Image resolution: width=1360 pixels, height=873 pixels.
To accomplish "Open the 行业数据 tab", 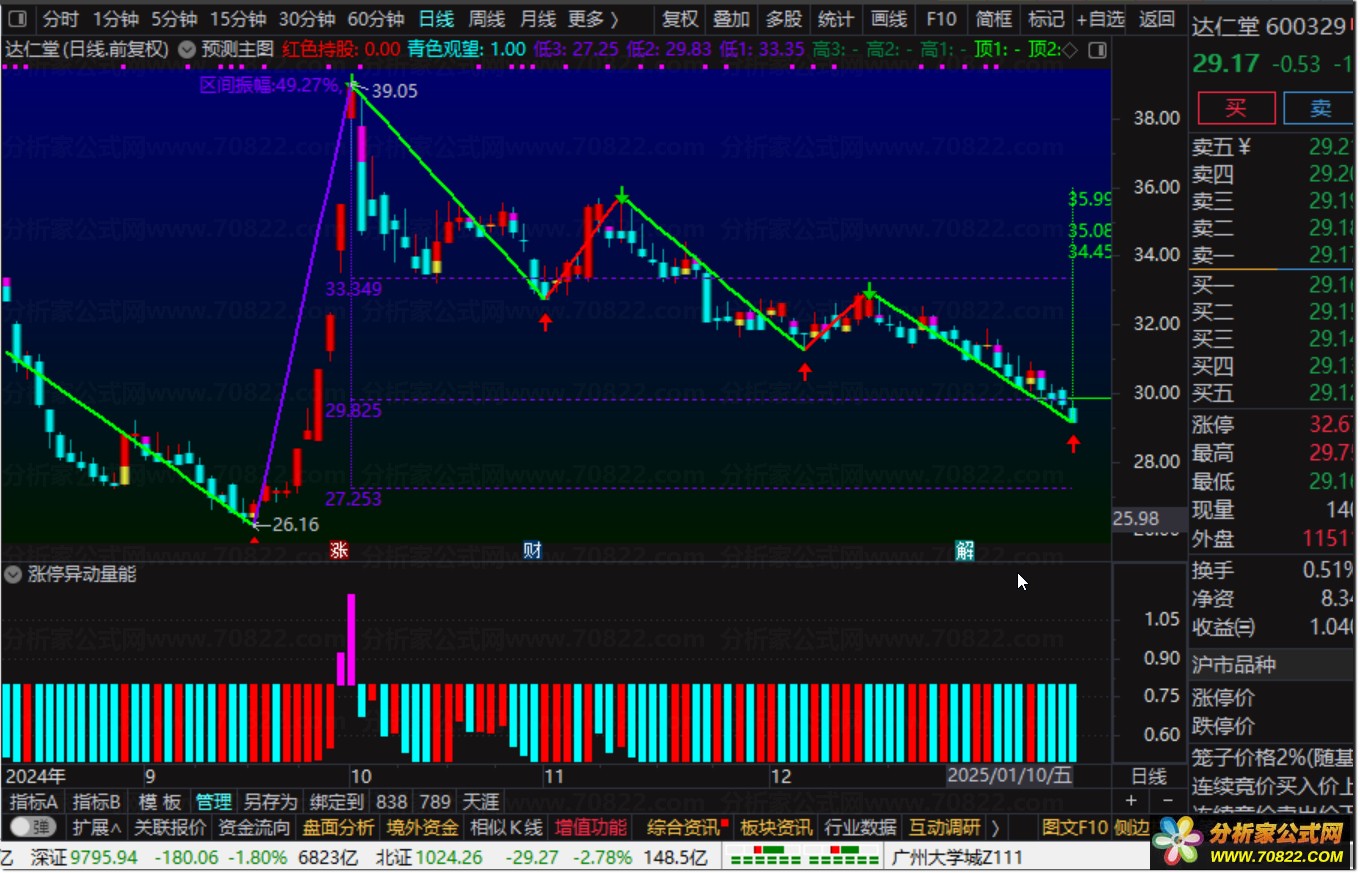I will (860, 827).
